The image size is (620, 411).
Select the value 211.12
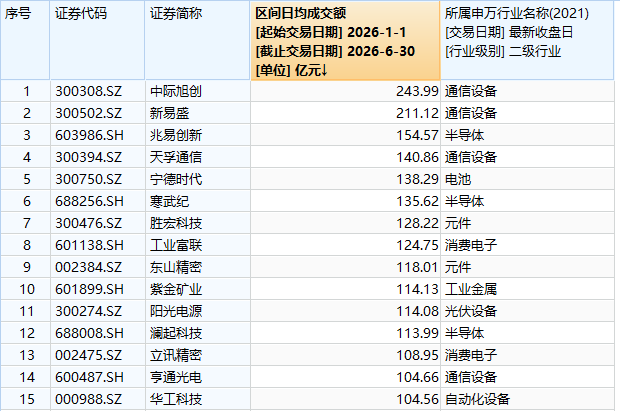417,114
